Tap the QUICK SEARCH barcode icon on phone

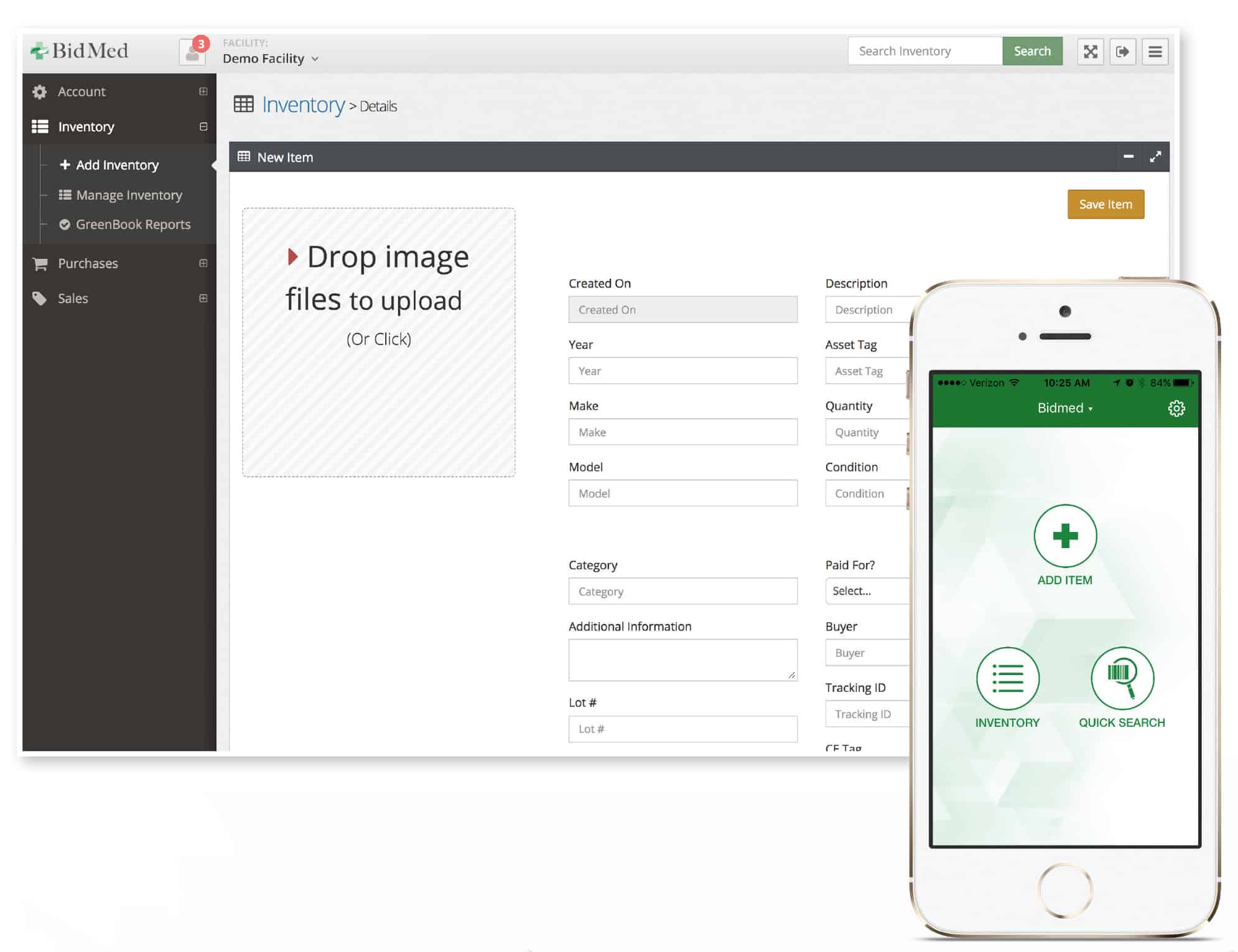click(x=1122, y=678)
